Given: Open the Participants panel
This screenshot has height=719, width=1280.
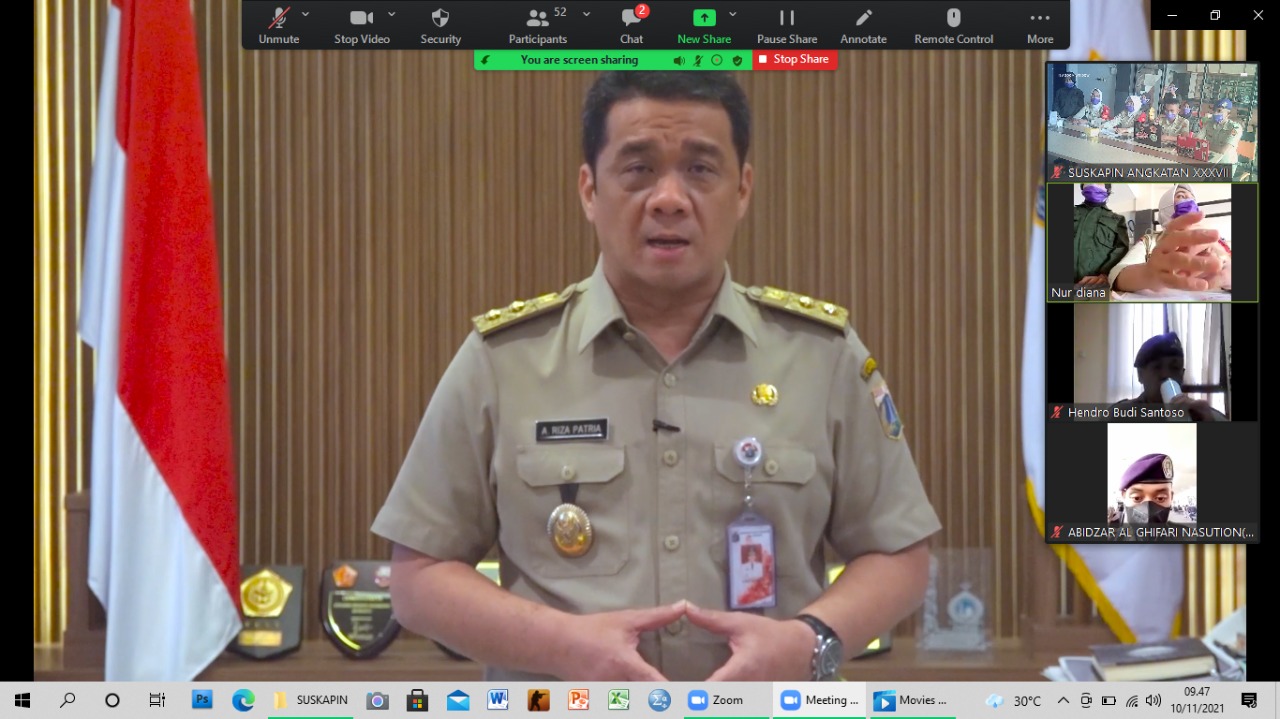Looking at the screenshot, I should click(x=538, y=25).
